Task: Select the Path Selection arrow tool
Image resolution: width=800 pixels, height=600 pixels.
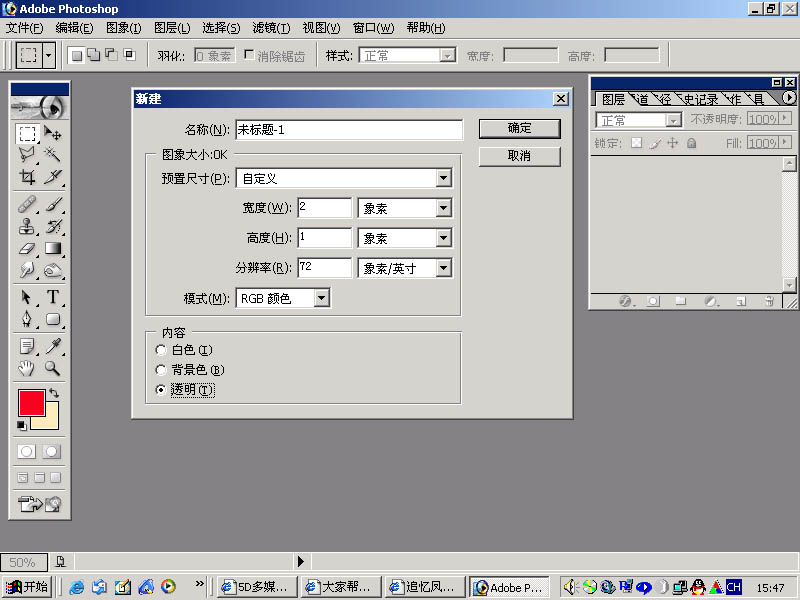Action: tap(27, 297)
